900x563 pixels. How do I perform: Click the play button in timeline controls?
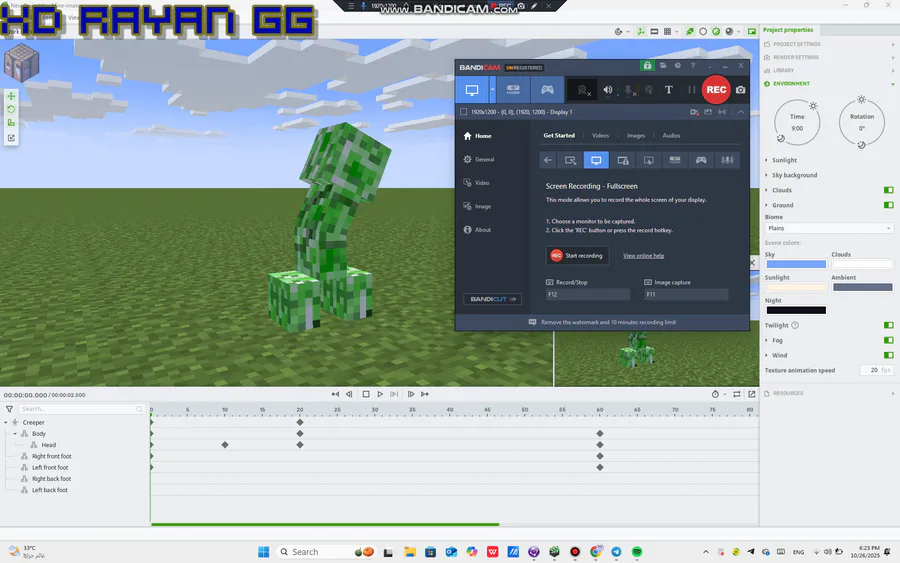click(x=380, y=394)
